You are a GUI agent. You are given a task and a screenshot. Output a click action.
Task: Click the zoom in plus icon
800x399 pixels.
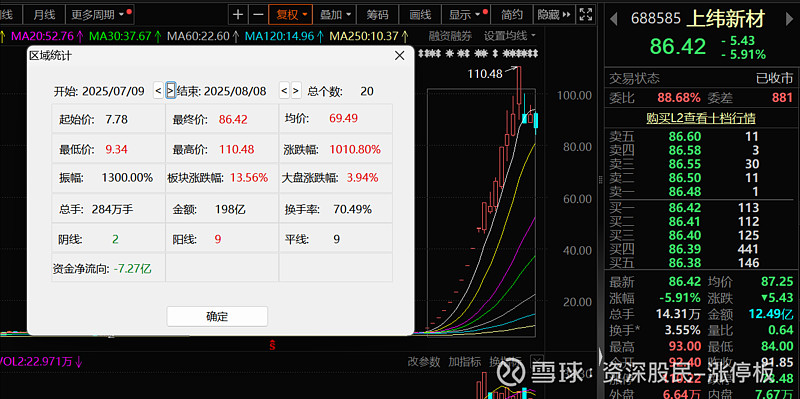pyautogui.click(x=238, y=15)
